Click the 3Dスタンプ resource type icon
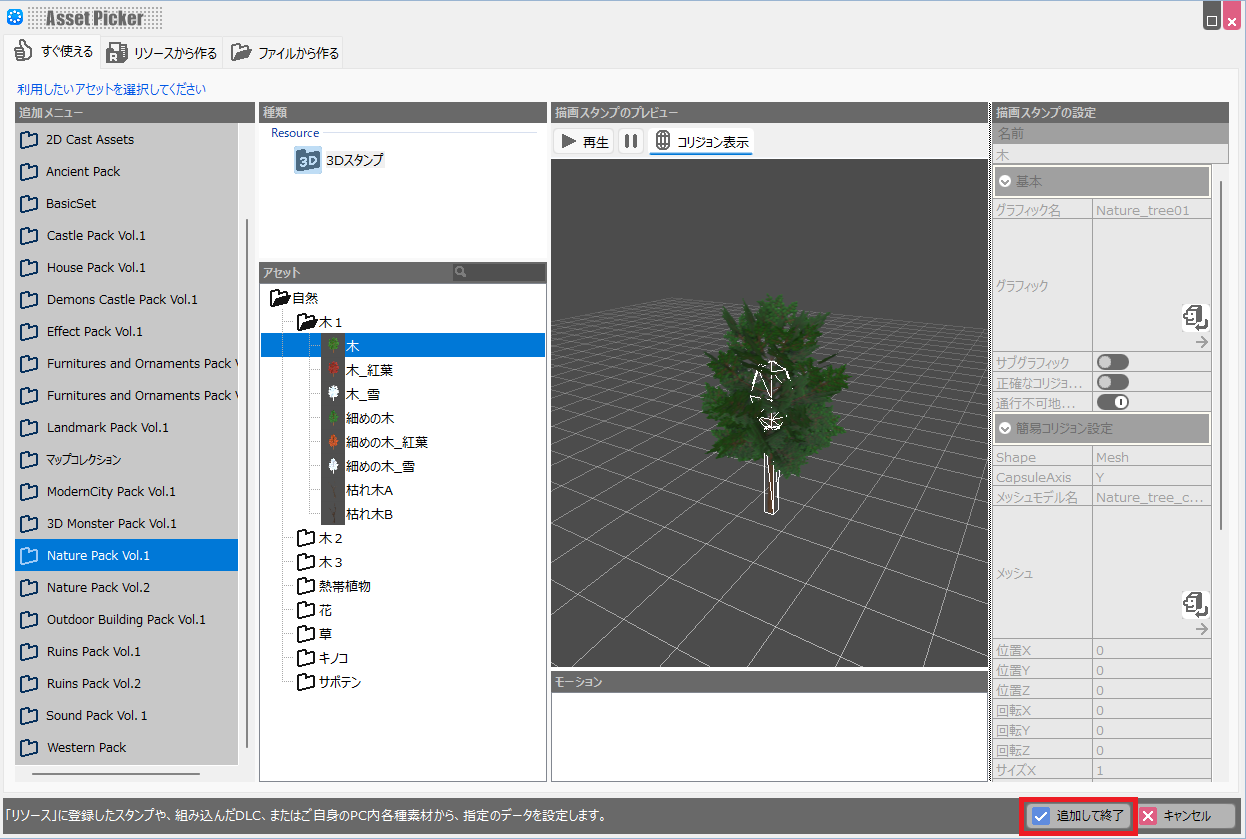 click(x=307, y=160)
